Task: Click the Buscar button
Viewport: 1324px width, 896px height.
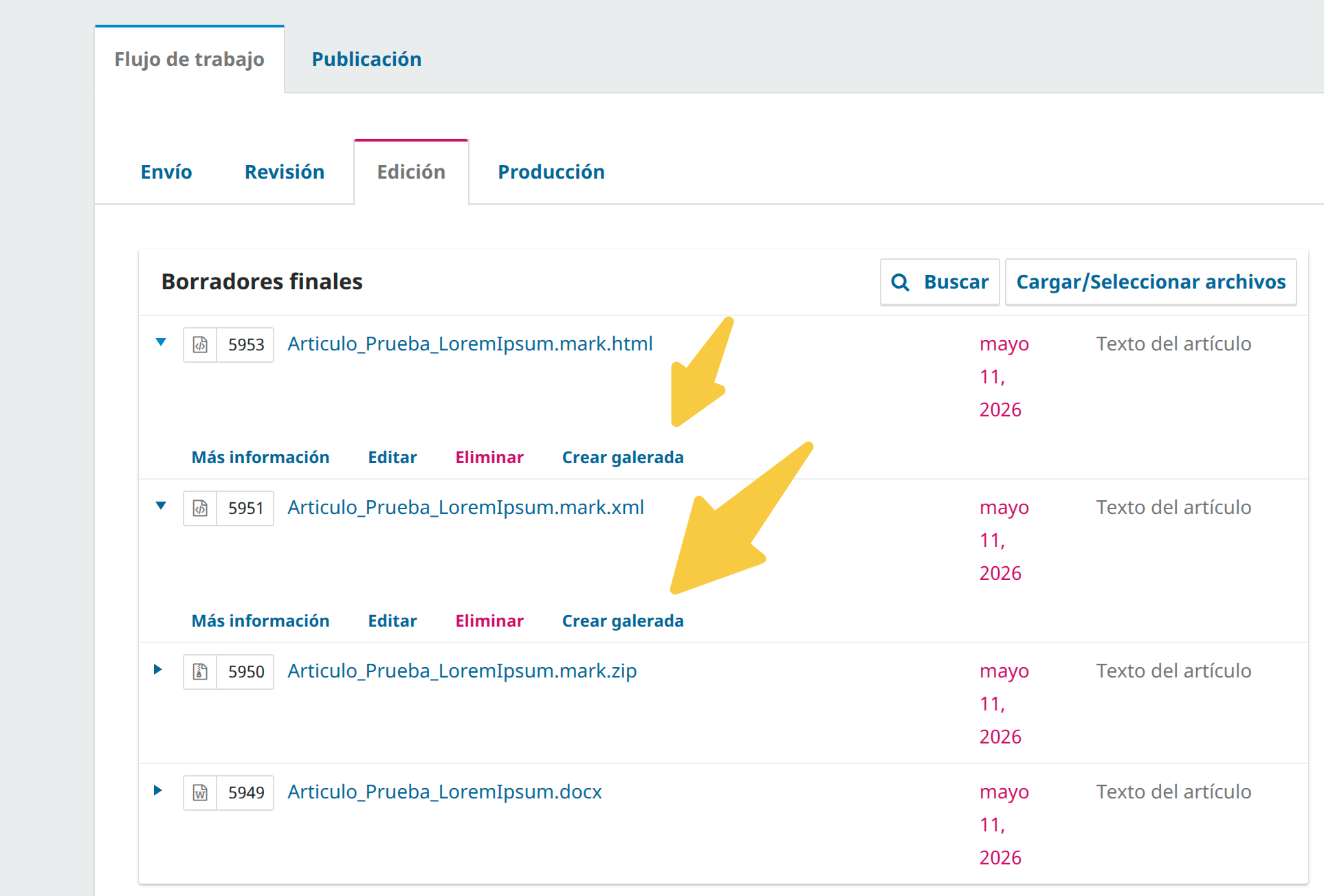Action: [940, 282]
